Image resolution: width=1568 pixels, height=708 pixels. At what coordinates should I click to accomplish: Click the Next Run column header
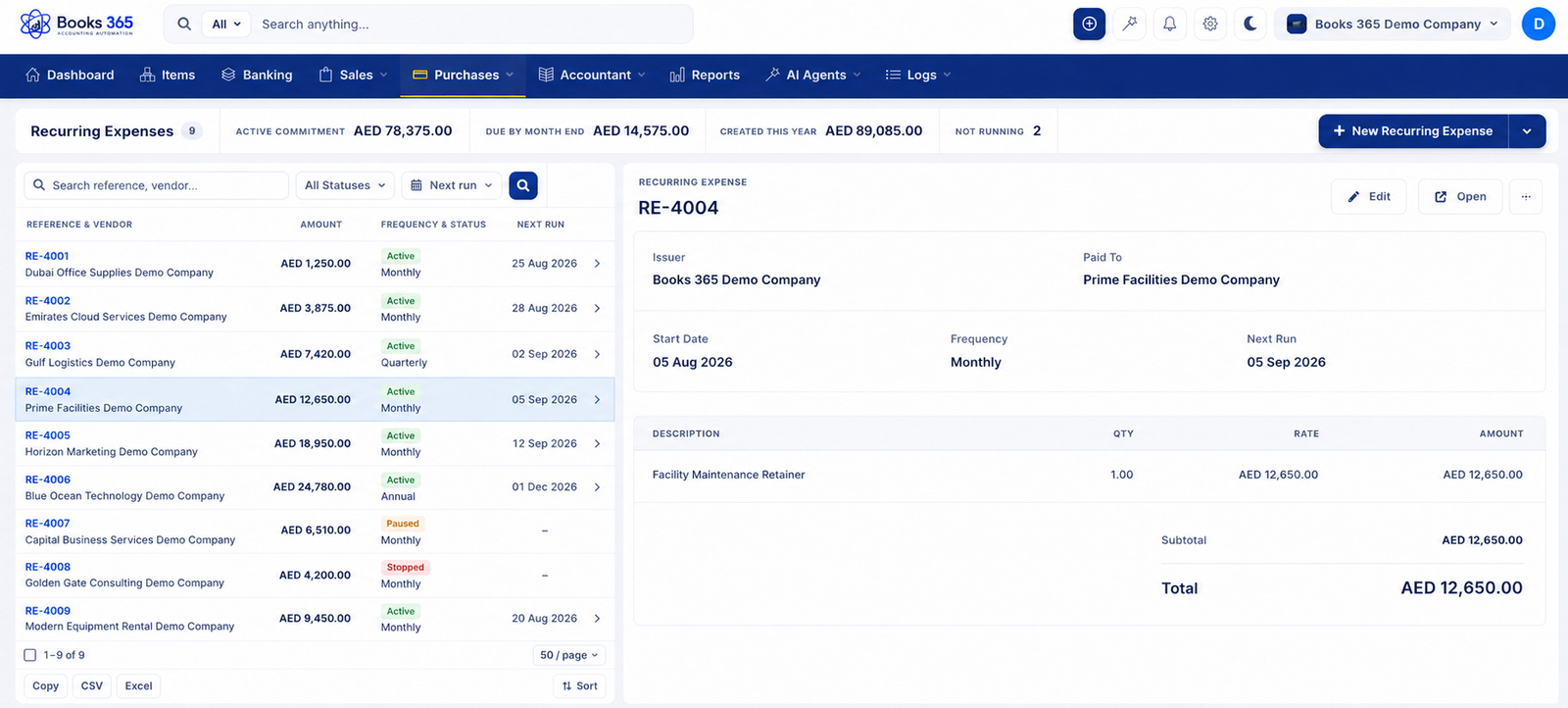541,225
